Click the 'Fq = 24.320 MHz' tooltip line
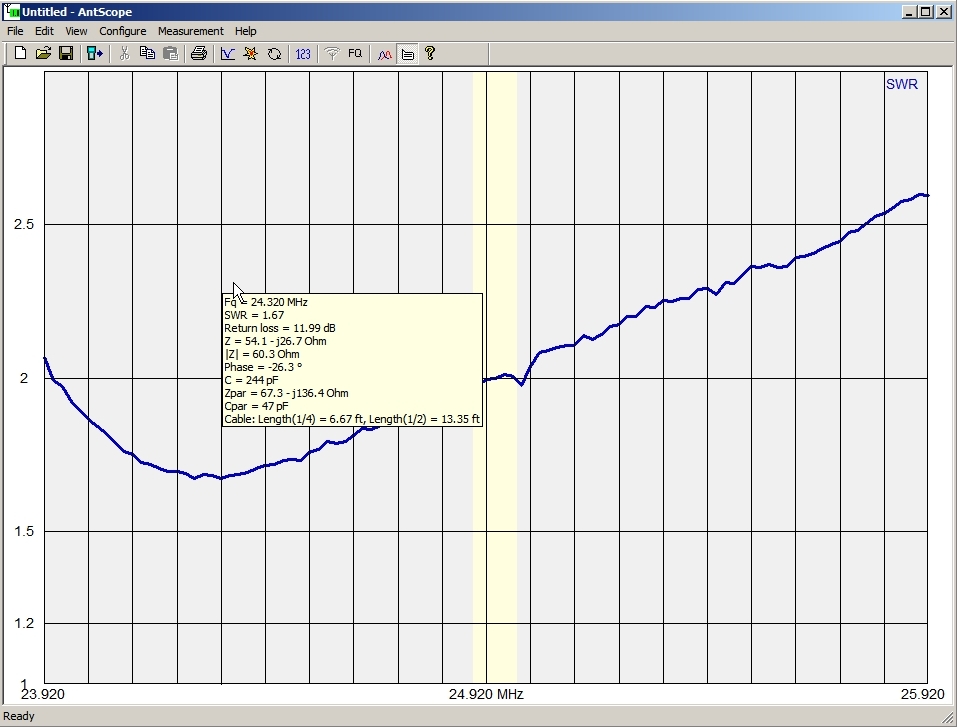Viewport: 957px width, 727px height. 265,302
